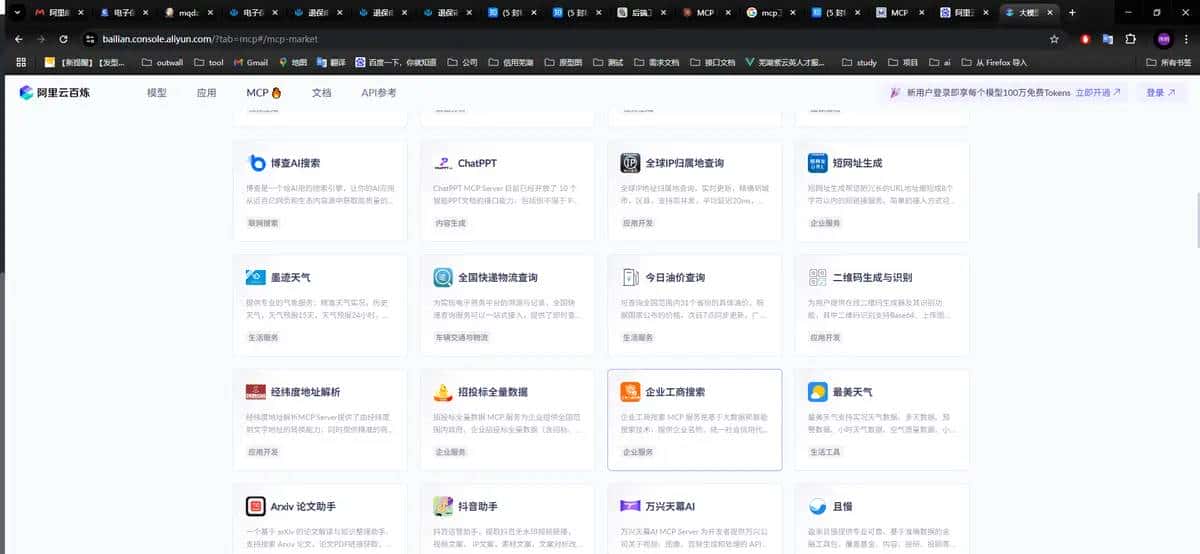Go back to previous page

(x=17, y=39)
